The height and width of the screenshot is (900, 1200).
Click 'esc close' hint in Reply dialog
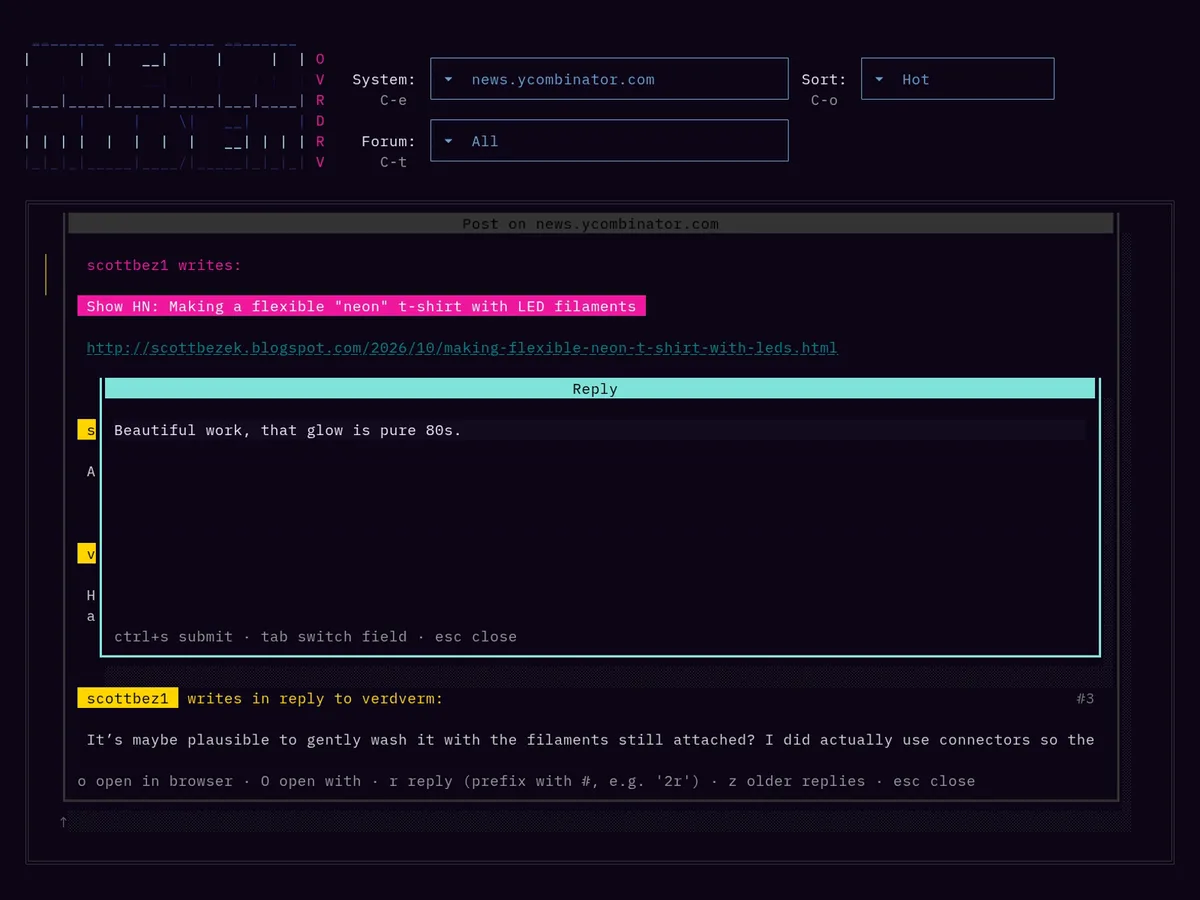click(476, 636)
